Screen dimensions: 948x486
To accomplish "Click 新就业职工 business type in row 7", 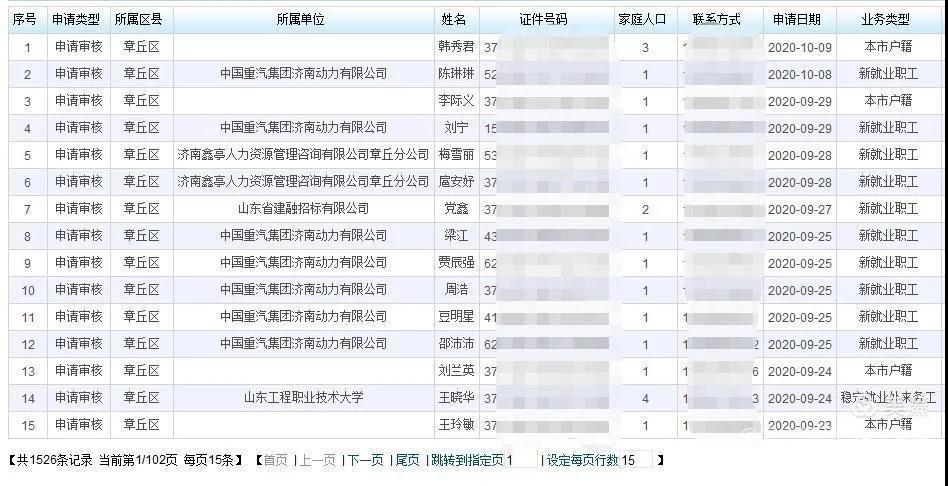I will 888,209.
